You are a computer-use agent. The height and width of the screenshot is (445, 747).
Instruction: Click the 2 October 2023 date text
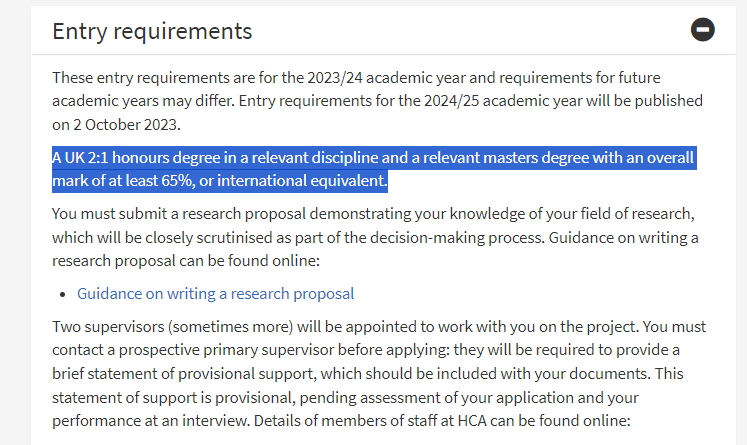pyautogui.click(x=126, y=125)
